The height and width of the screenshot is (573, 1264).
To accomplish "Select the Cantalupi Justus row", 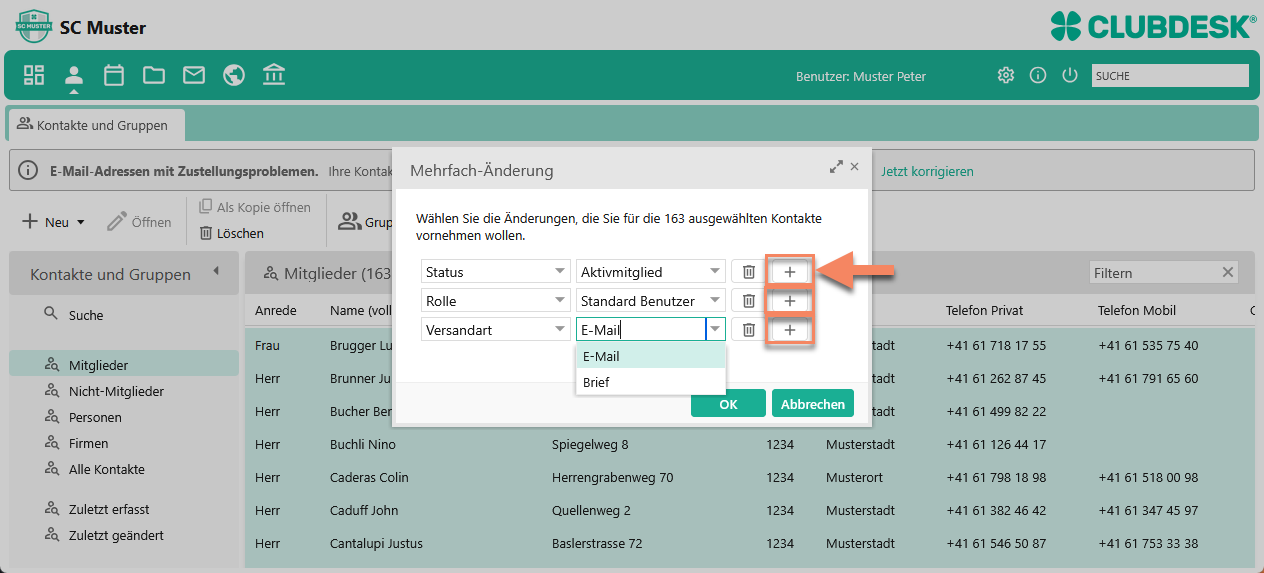I will point(750,543).
